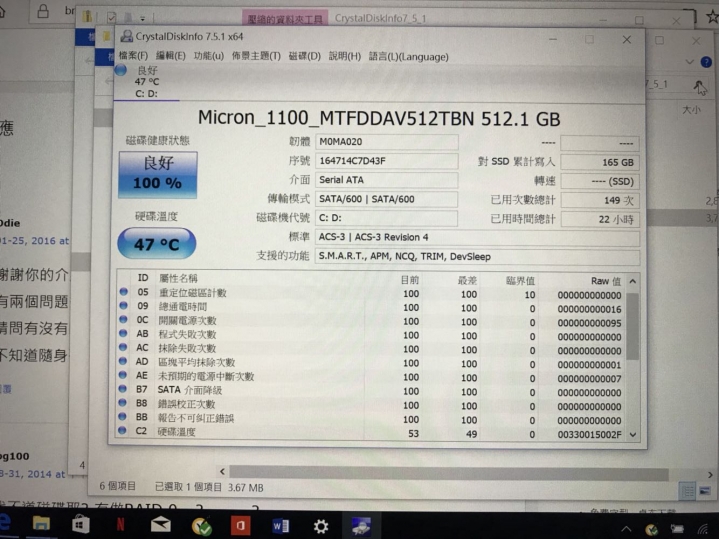Click the rotation rate value ---- (SSD)

coord(600,181)
